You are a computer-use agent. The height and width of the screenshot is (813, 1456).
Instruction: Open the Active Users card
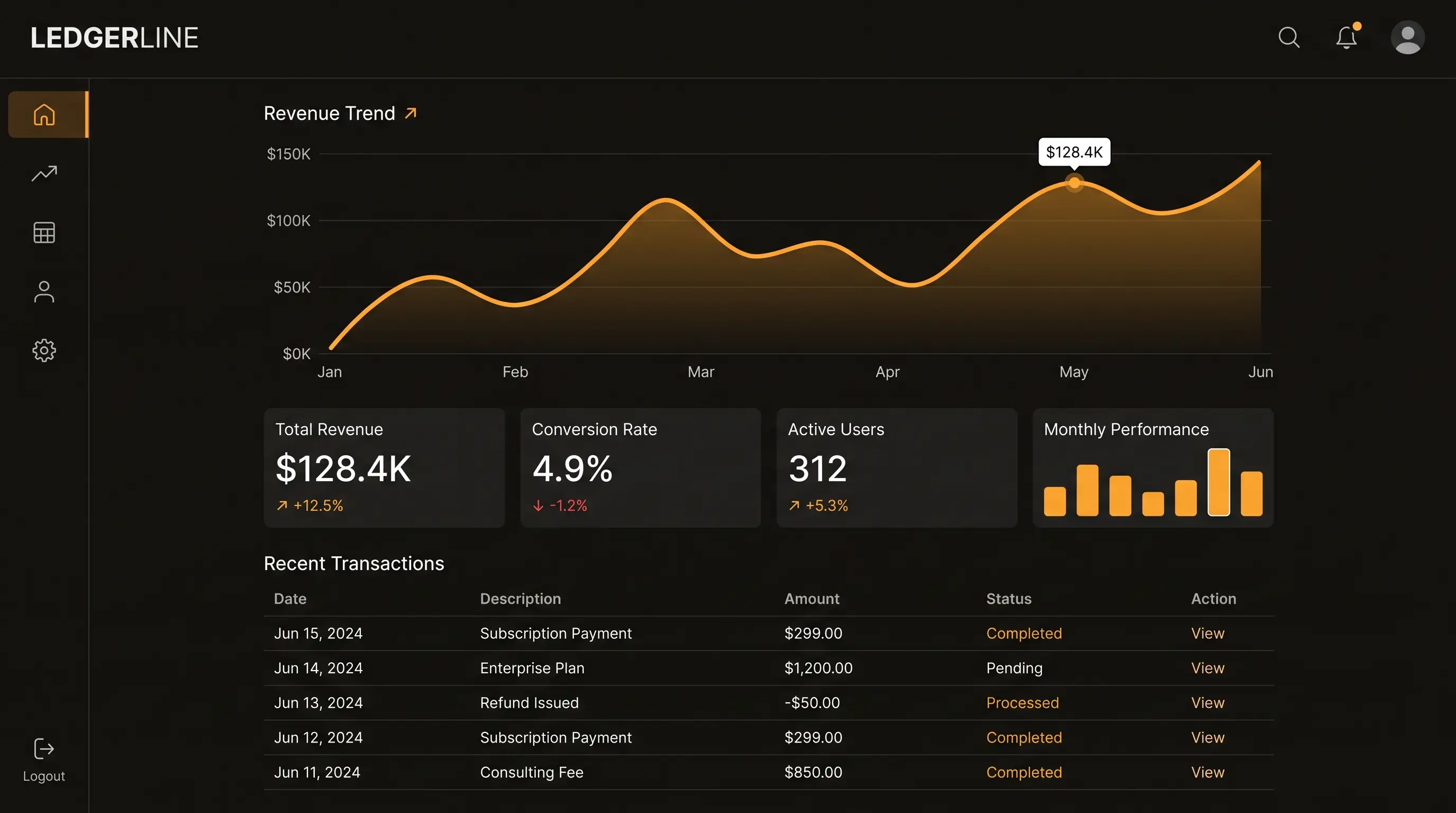[x=896, y=467]
